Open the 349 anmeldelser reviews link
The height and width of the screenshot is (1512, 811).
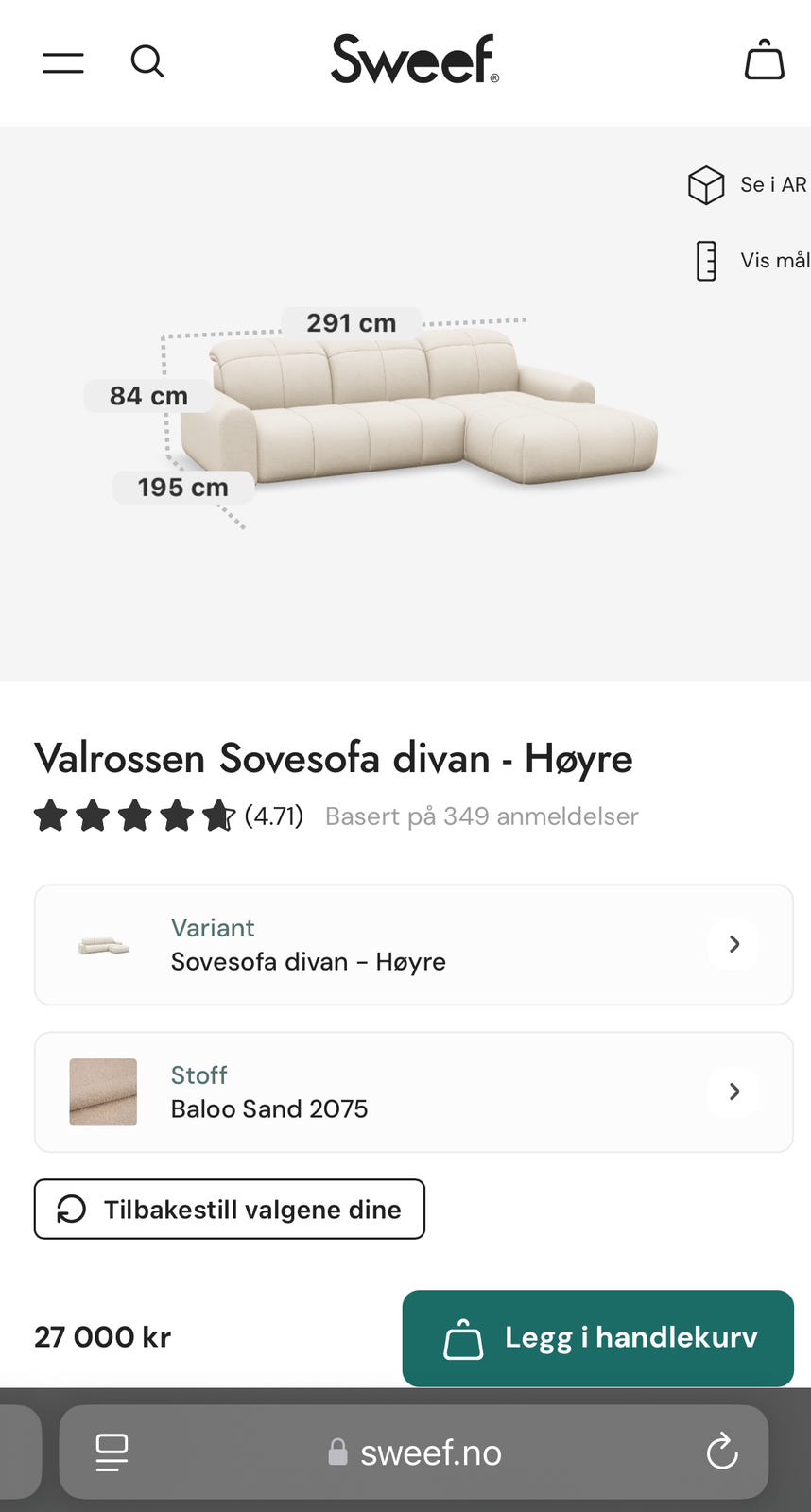[481, 816]
